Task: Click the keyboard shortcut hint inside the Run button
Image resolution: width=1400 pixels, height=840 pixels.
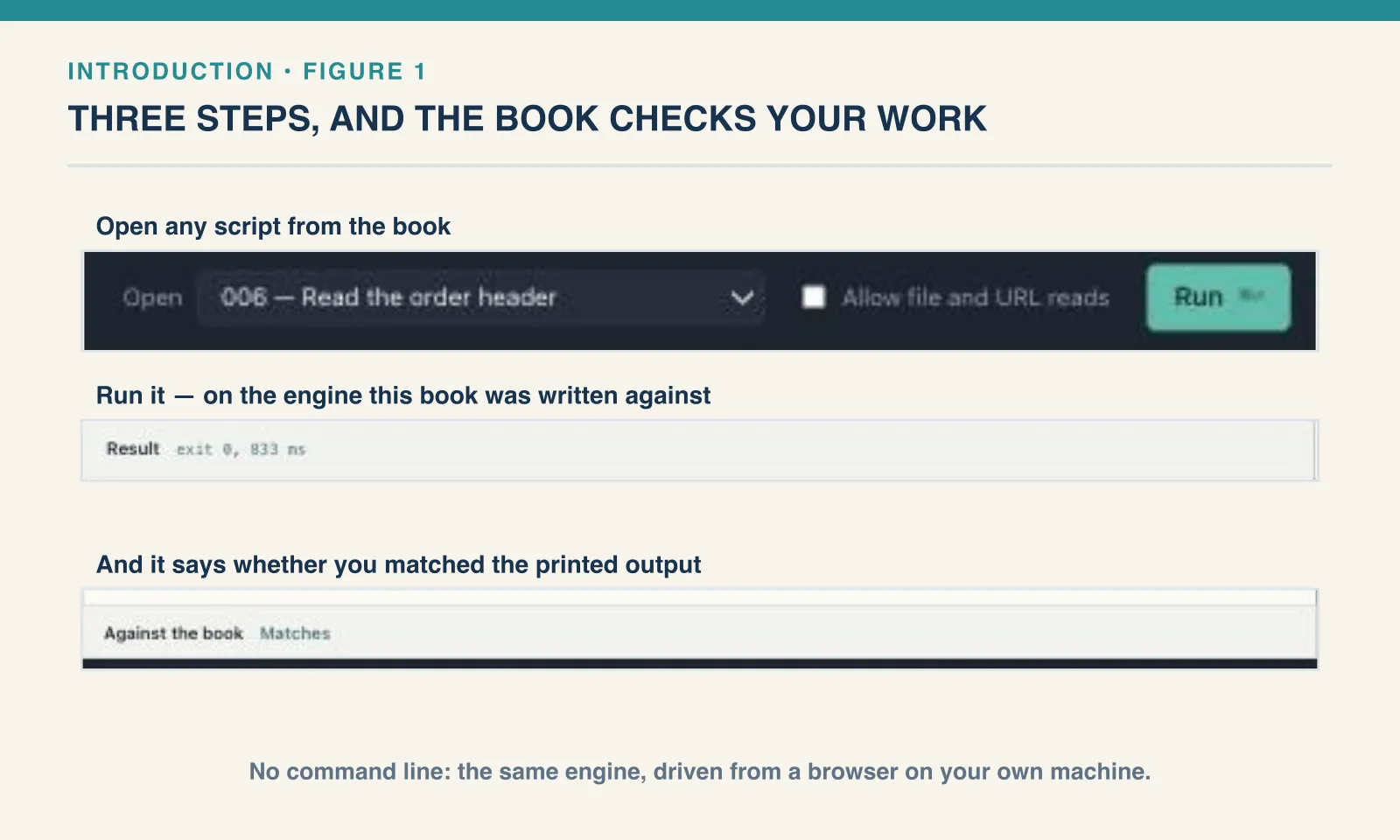Action: tap(1252, 296)
